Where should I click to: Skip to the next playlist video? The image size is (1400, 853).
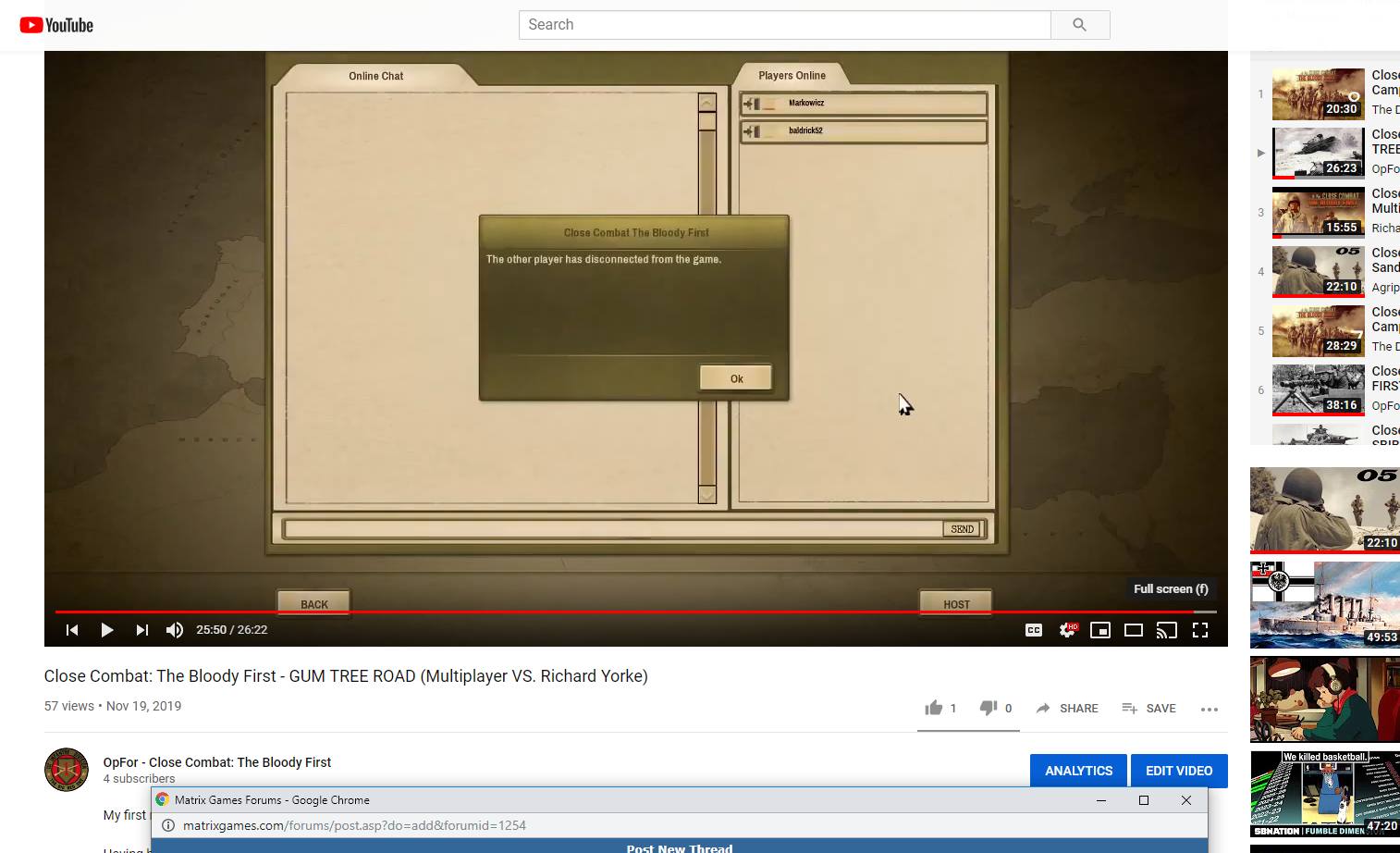tap(141, 630)
